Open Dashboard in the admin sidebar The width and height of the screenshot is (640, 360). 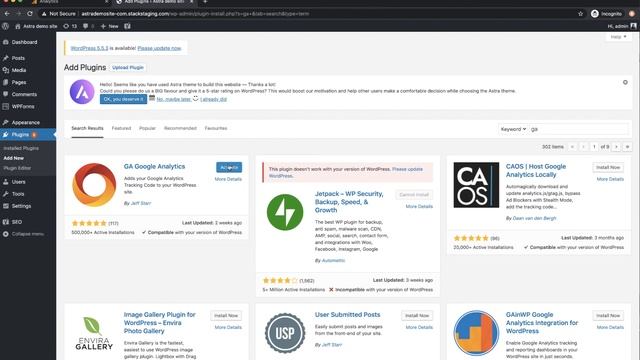[24, 42]
